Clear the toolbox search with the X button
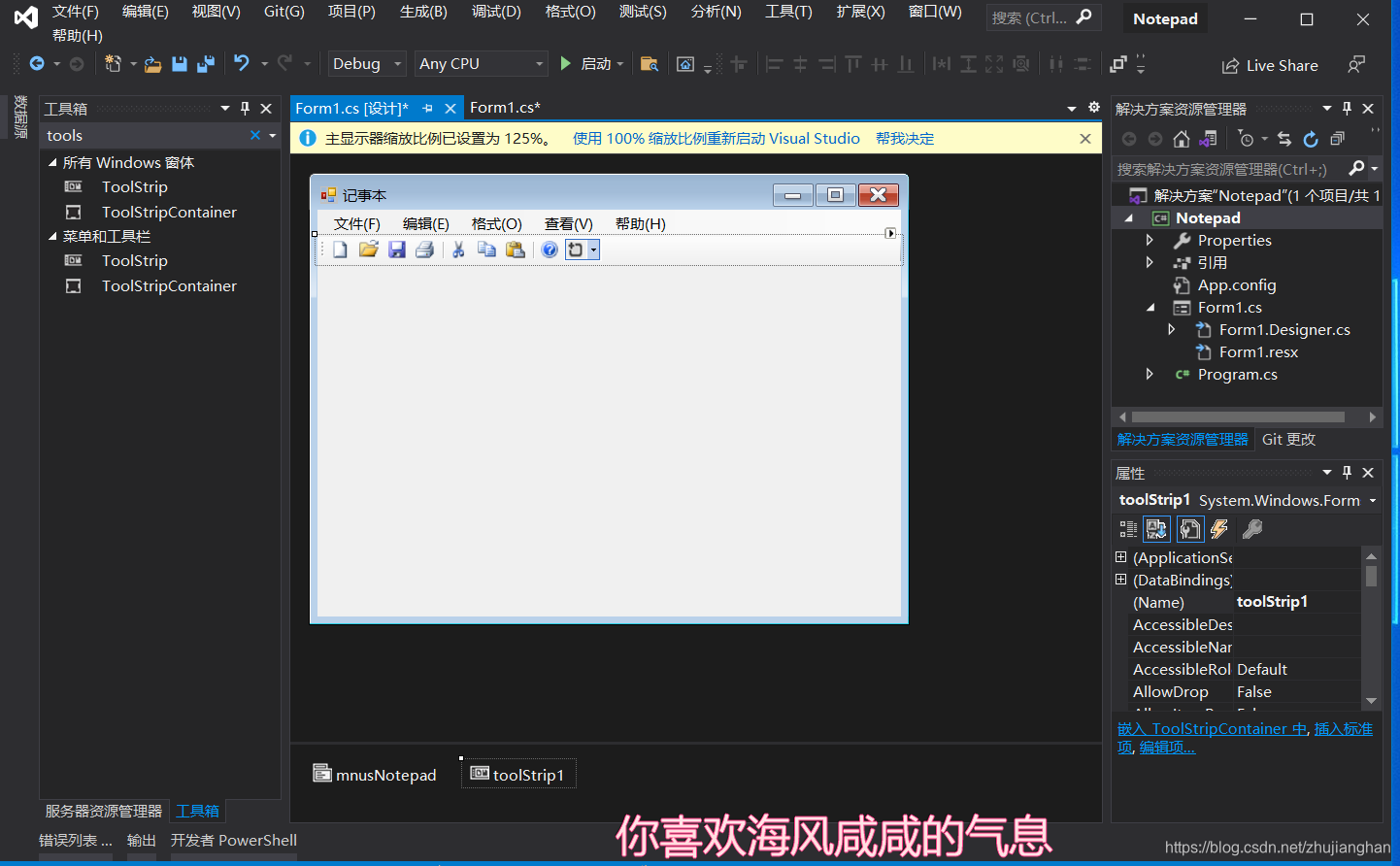This screenshot has width=1400, height=866. click(x=255, y=135)
